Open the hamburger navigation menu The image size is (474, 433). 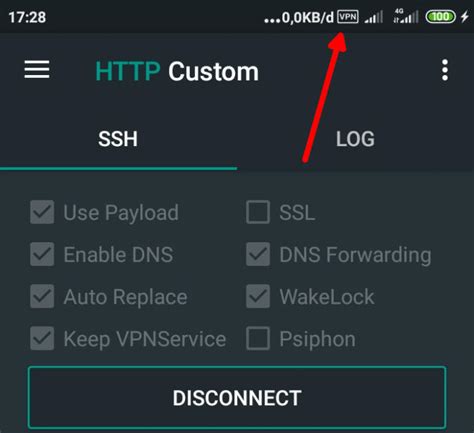[x=37, y=69]
